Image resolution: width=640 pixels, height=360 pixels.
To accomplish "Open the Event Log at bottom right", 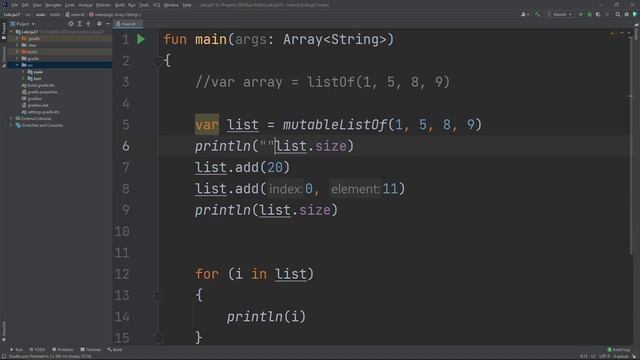I will (619, 350).
